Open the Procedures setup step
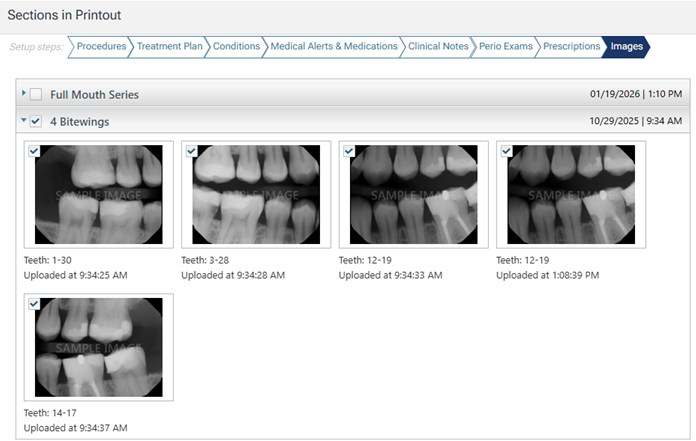Screen dimensions: 696x441 pos(101,46)
